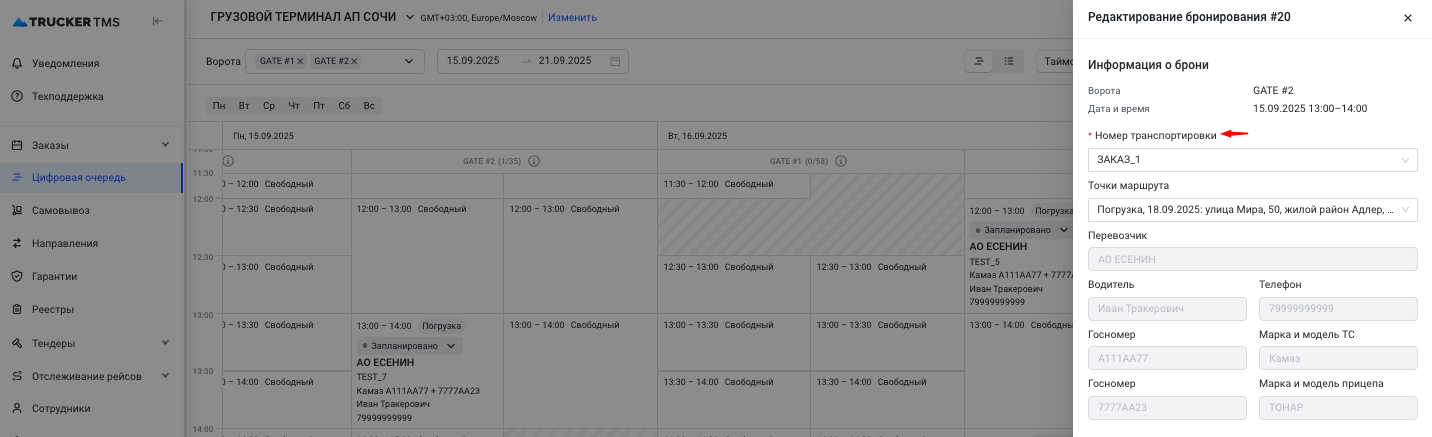The height and width of the screenshot is (437, 1432).
Task: Click the Изменить timezone link
Action: coord(572,17)
